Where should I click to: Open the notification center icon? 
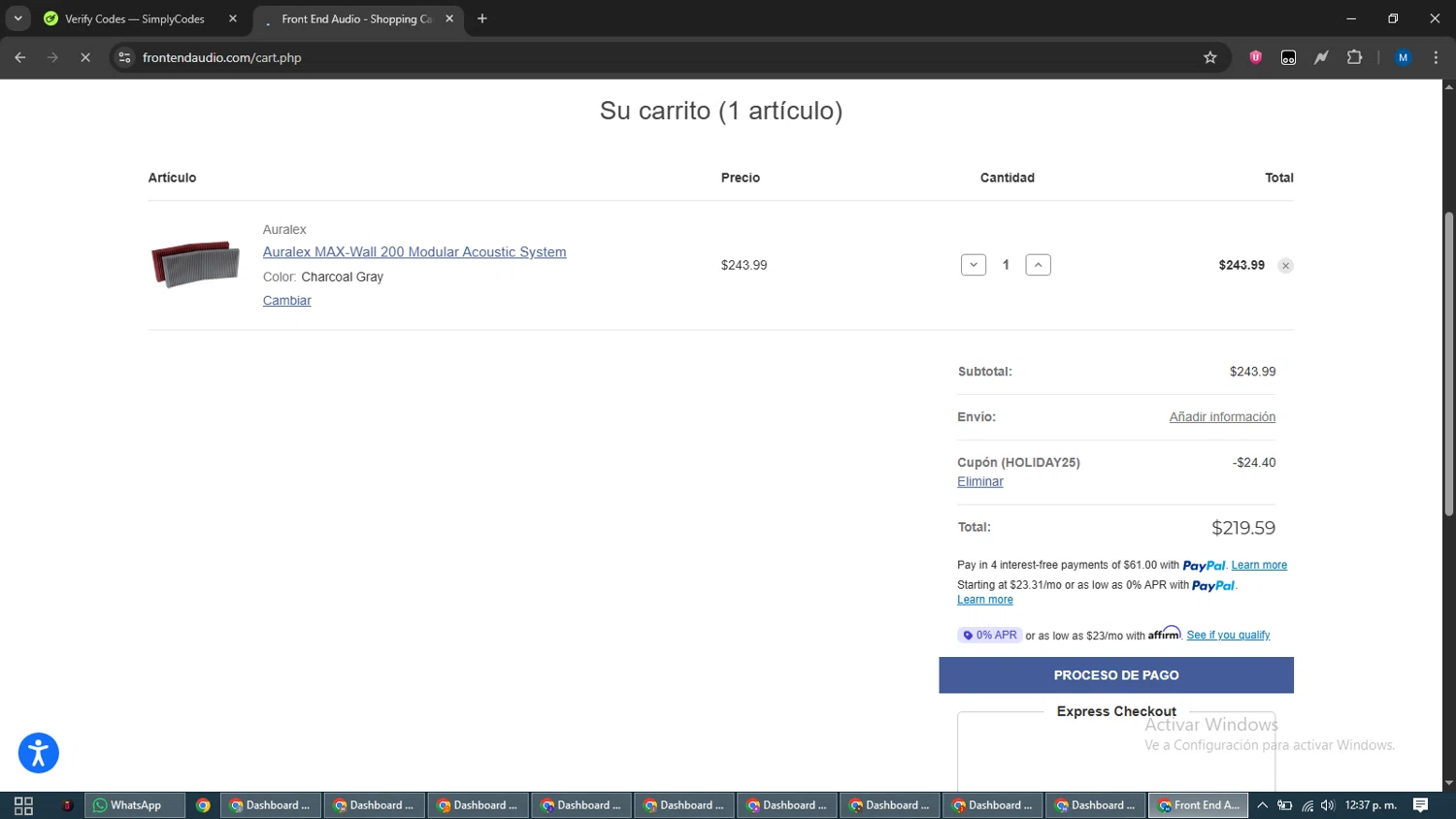[1420, 805]
